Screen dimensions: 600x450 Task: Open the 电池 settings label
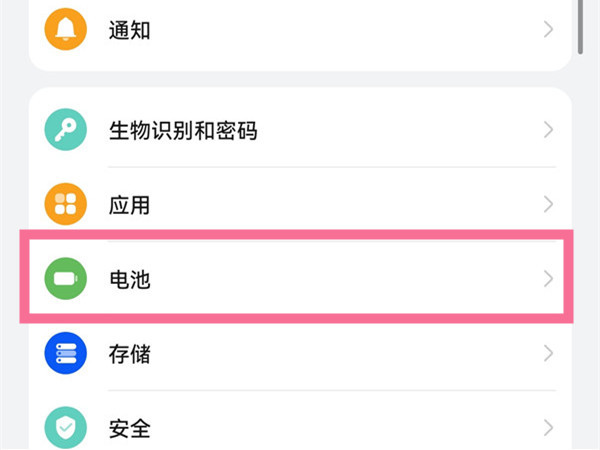(x=129, y=279)
